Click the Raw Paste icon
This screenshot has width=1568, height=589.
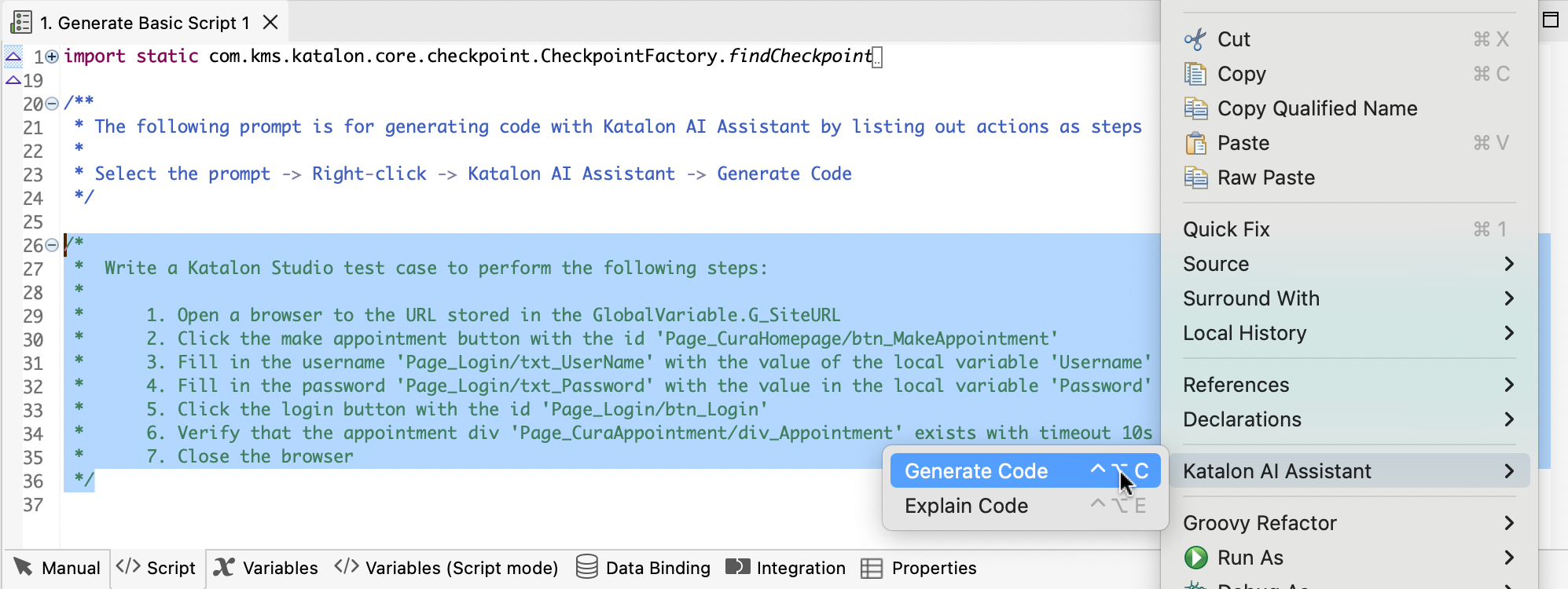coord(1195,177)
